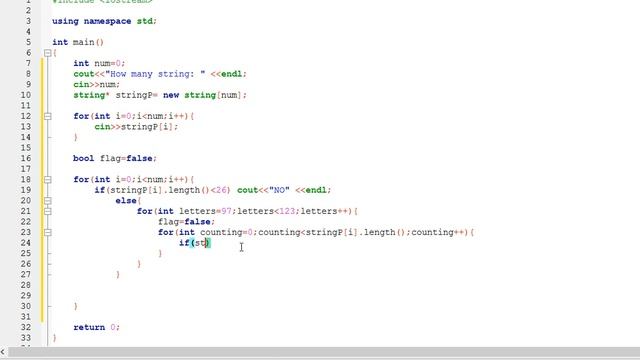Image resolution: width=640 pixels, height=360 pixels.
Task: Click the horizontal scrollbar left arrow
Action: tap(3, 351)
